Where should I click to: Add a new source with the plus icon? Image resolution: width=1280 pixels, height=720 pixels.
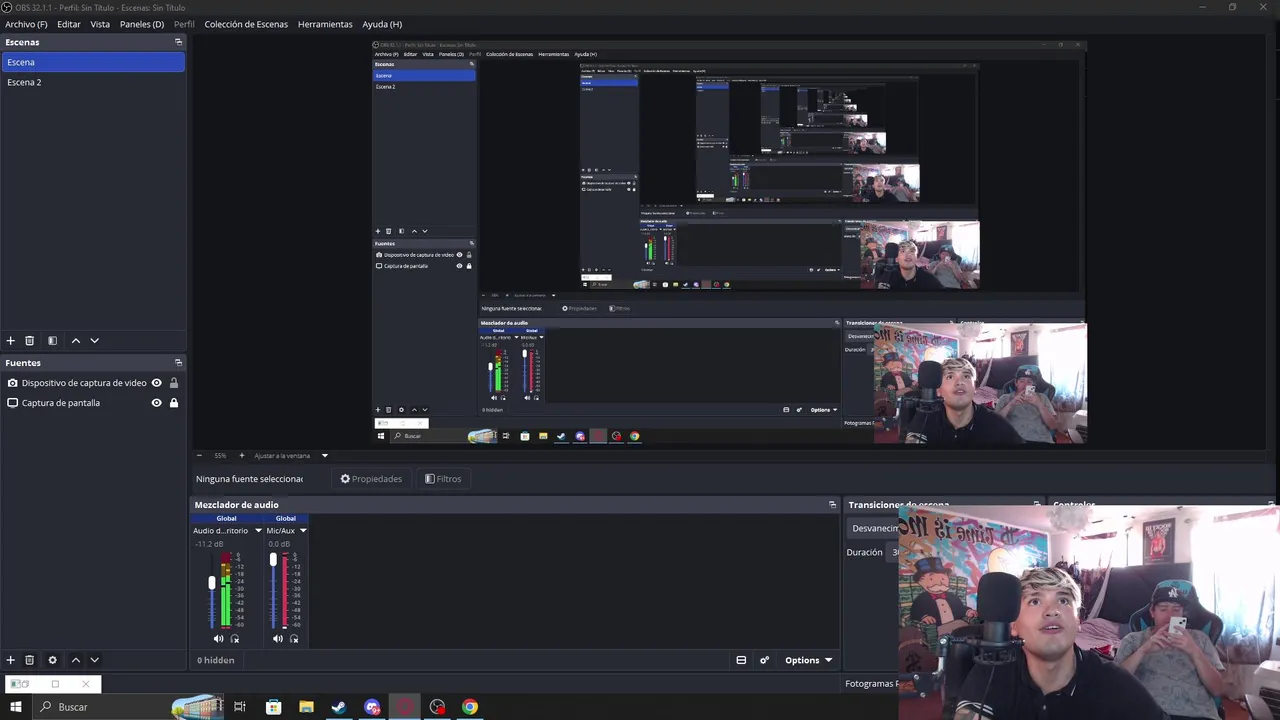pos(11,660)
